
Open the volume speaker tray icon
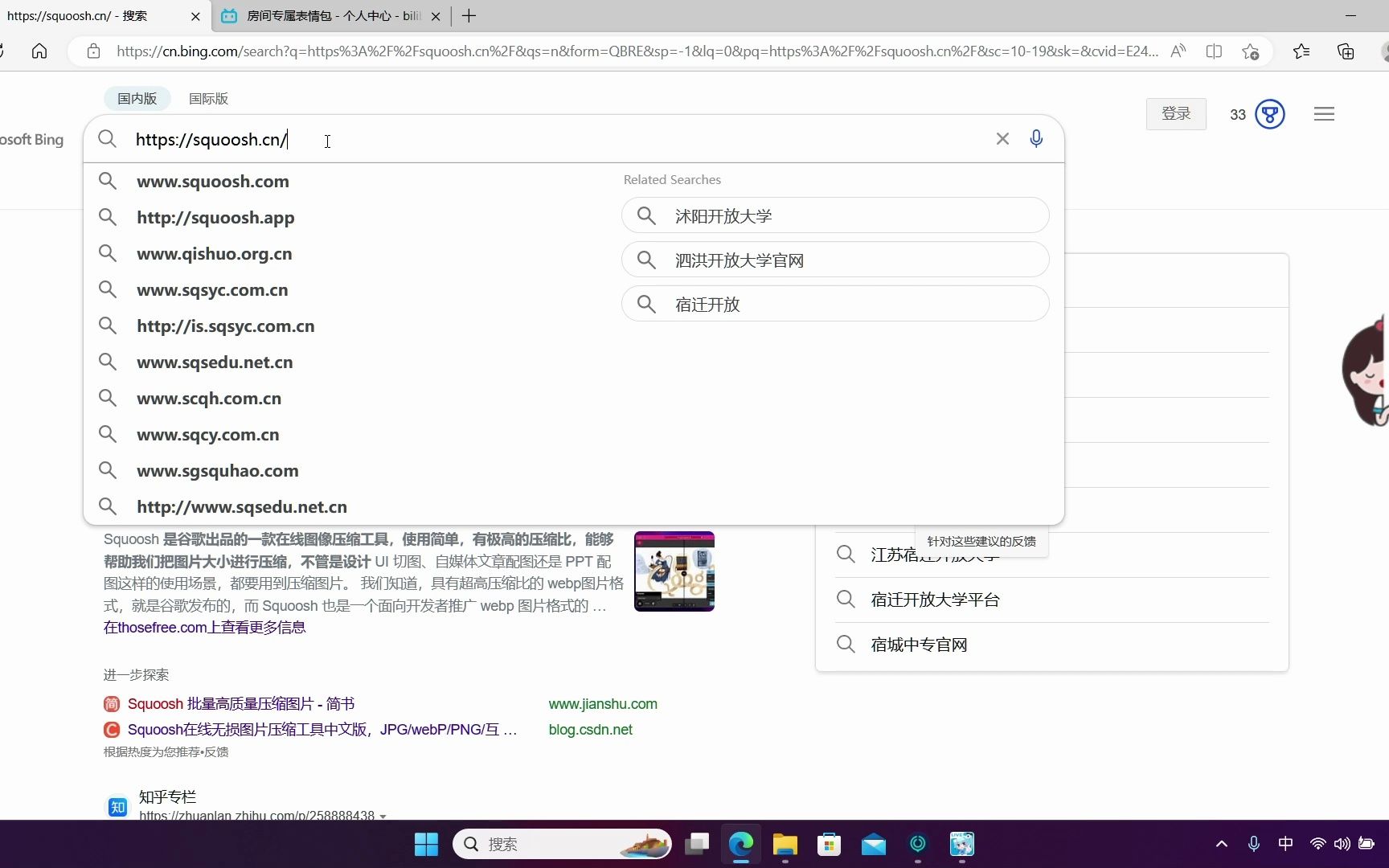1342,844
